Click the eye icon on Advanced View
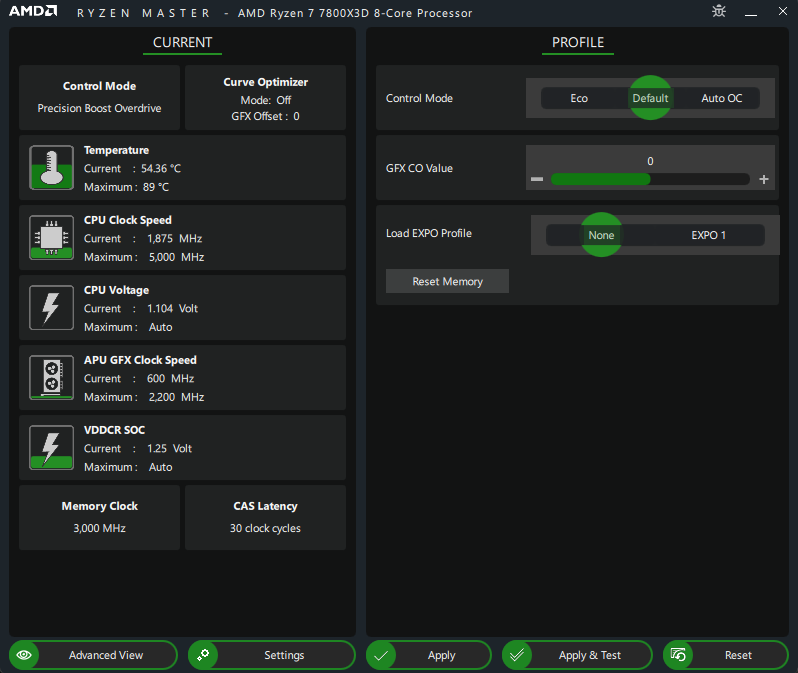The image size is (798, 673). (x=24, y=655)
